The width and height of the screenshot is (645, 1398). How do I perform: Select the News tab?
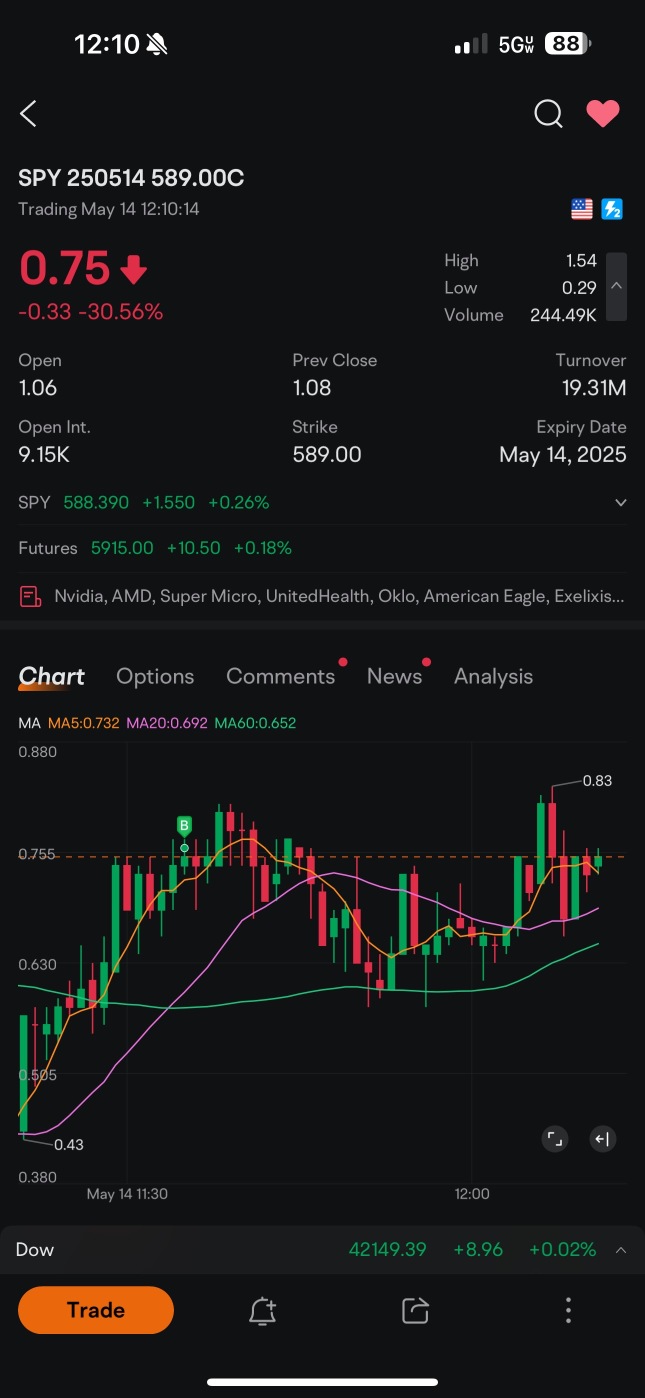click(394, 676)
